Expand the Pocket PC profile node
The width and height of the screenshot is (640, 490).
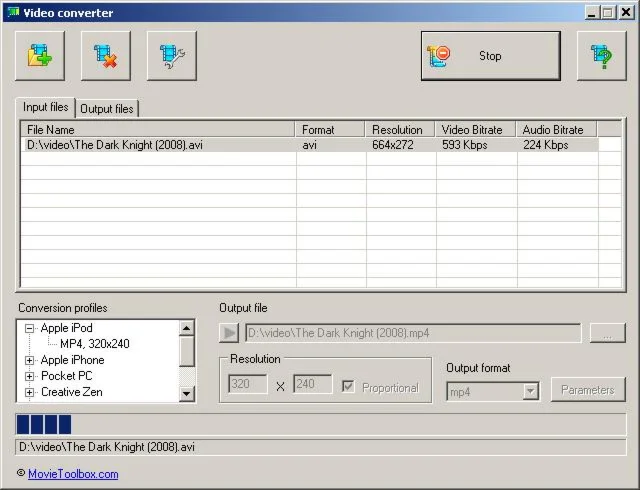pyautogui.click(x=30, y=376)
